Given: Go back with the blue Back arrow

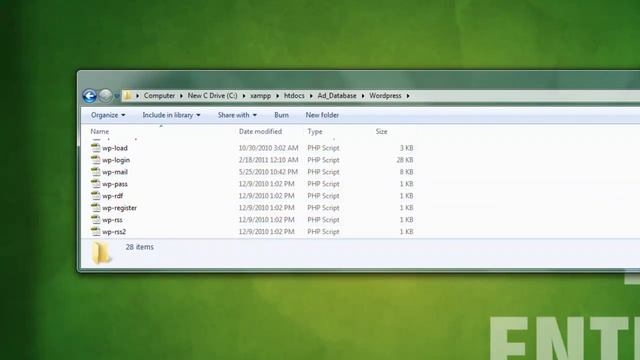Looking at the screenshot, I should (89, 96).
